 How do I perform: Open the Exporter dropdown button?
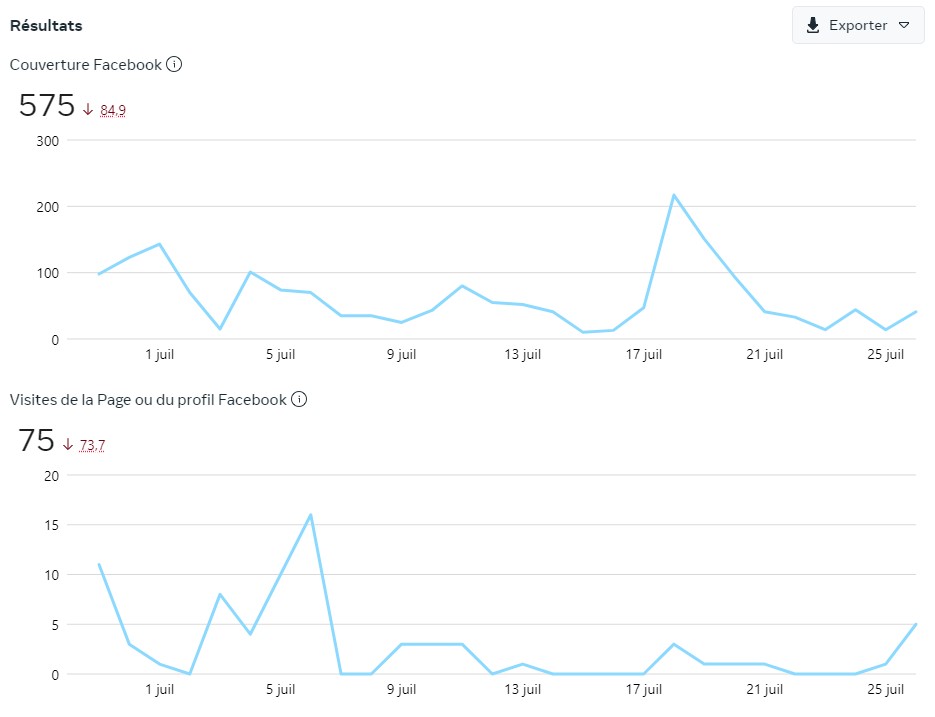[857, 26]
